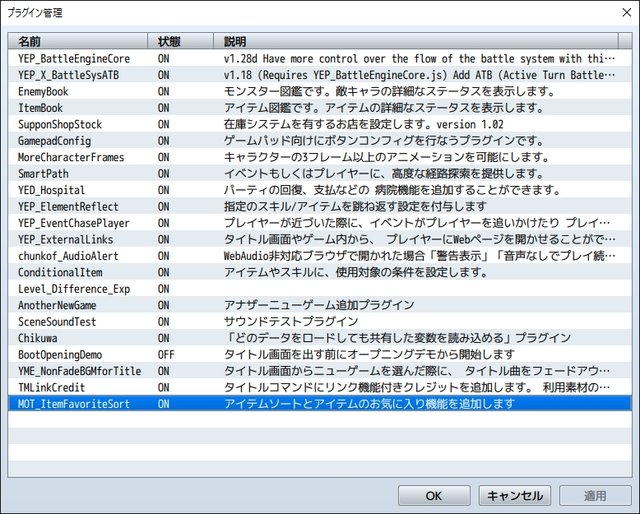
Task: Select the chunkof_AudioAlert plugin row
Action: coord(320,256)
